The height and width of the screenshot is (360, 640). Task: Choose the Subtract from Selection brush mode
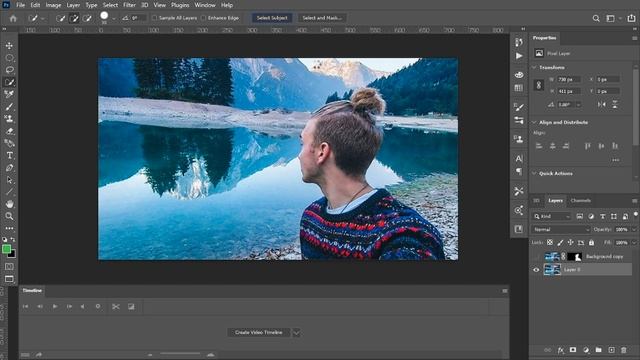[x=87, y=18]
